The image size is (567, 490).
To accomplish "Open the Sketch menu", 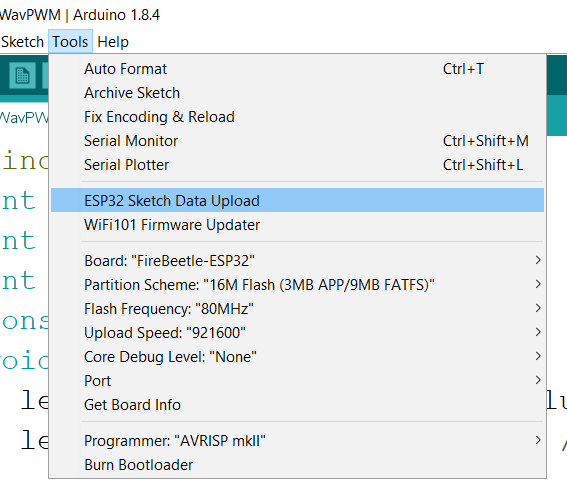I will click(x=22, y=42).
